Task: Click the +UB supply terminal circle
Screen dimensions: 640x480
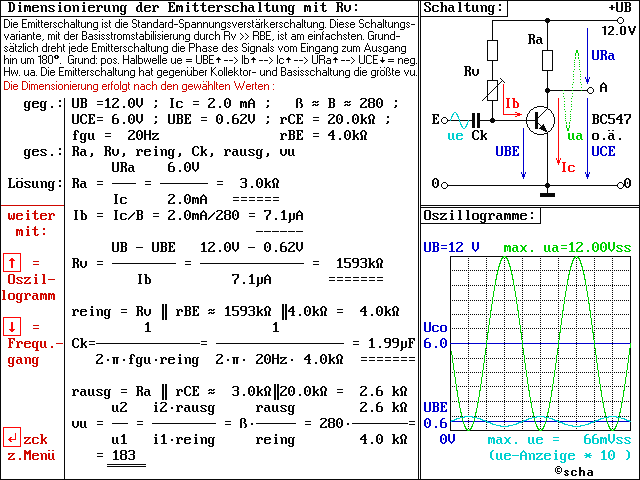Action: (x=620, y=20)
